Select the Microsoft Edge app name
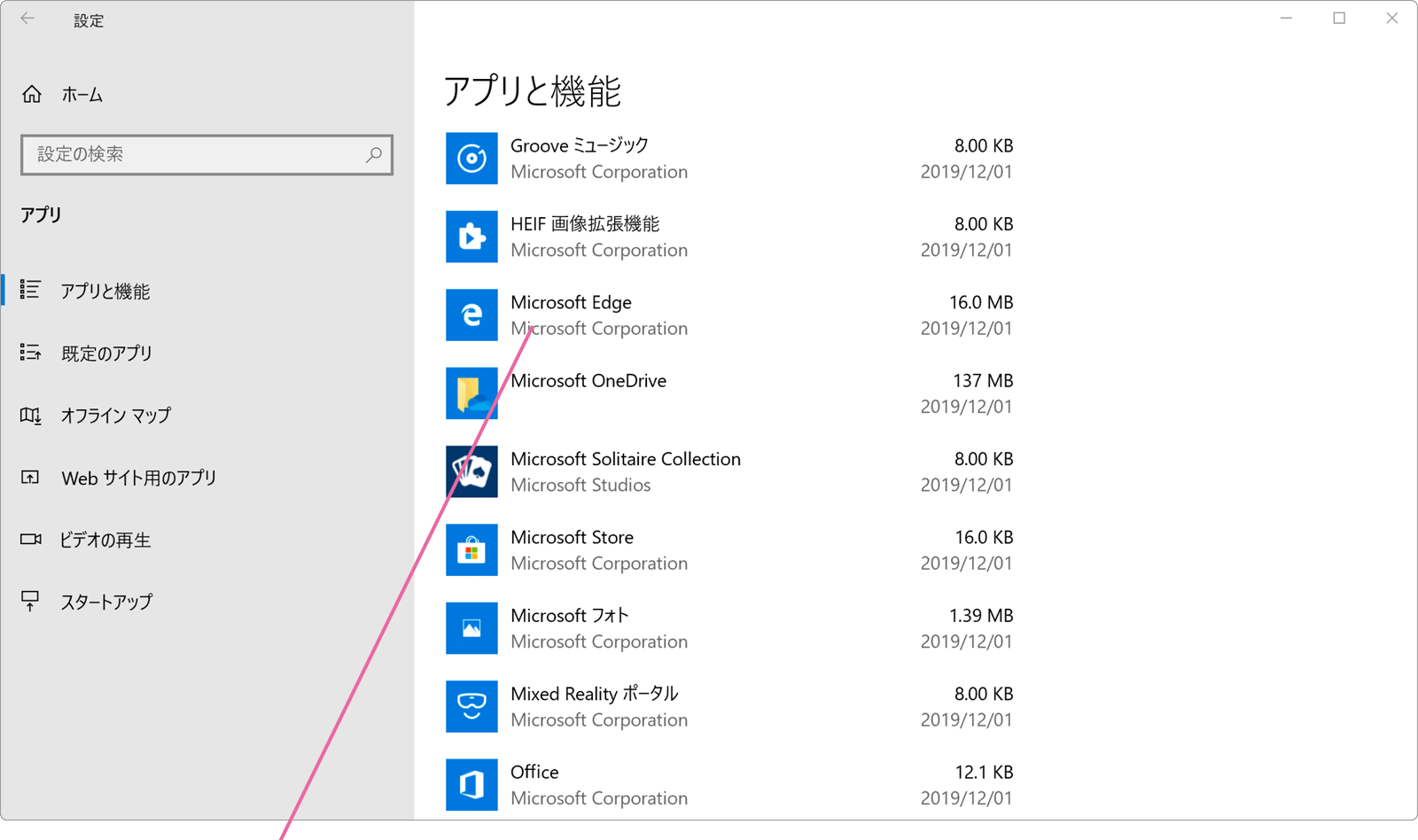Image resolution: width=1418 pixels, height=840 pixels. (x=571, y=302)
